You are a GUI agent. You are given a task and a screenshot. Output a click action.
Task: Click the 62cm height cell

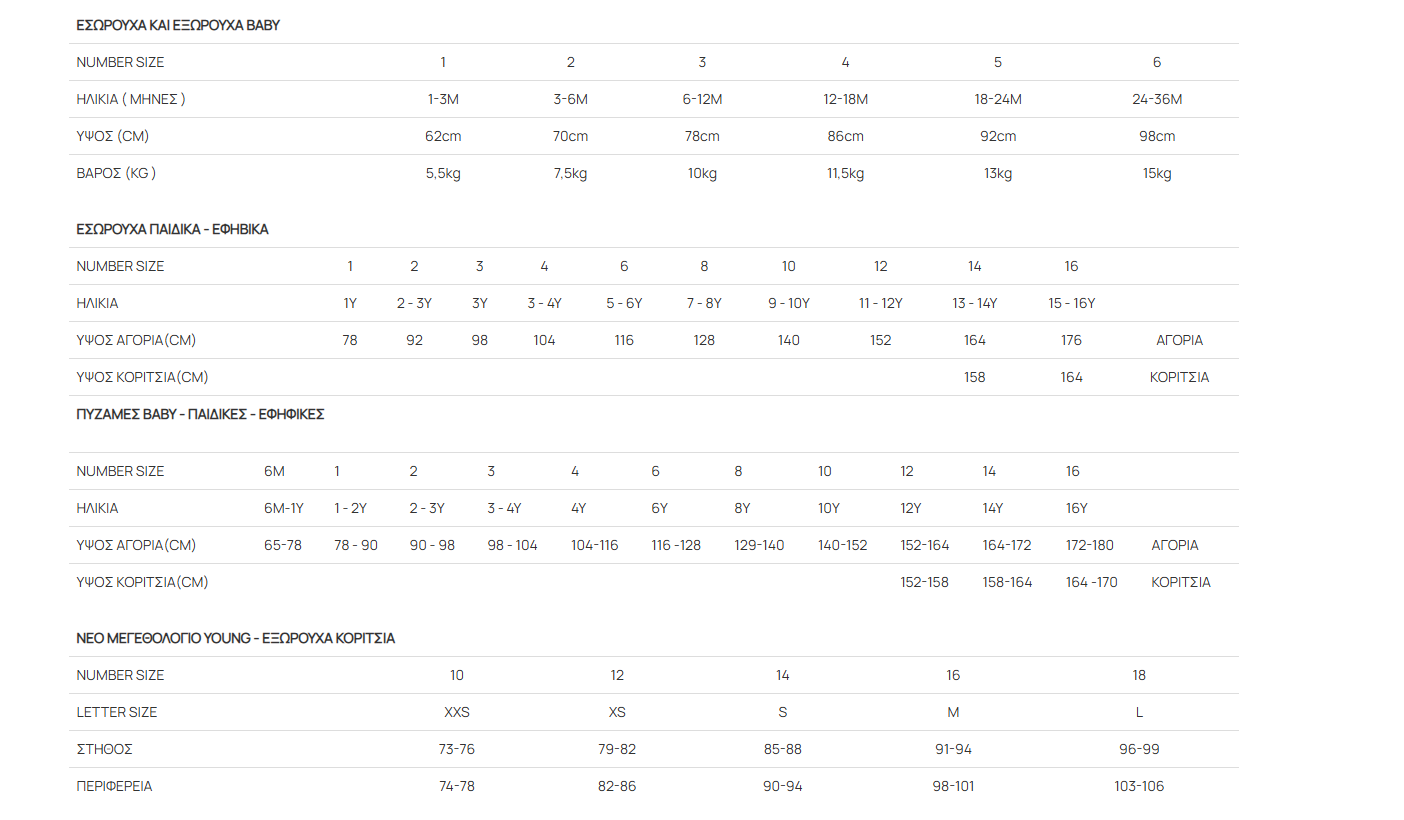coord(443,136)
